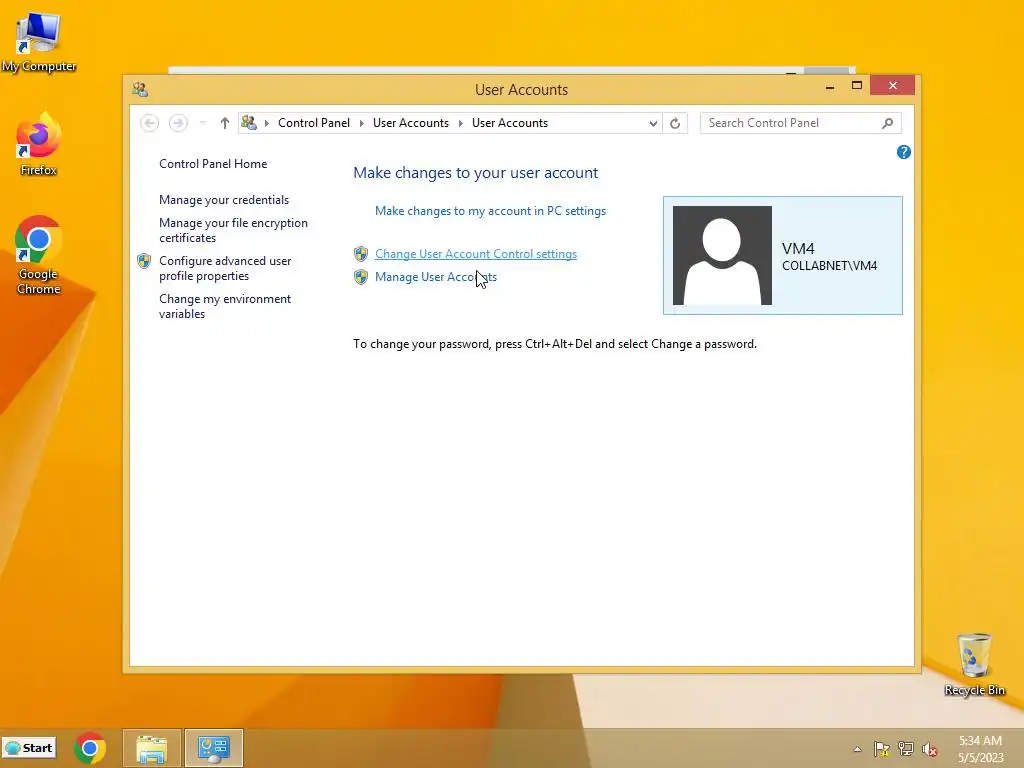Image resolution: width=1024 pixels, height=768 pixels.
Task: Open Action Center flag icon in tray
Action: point(881,749)
